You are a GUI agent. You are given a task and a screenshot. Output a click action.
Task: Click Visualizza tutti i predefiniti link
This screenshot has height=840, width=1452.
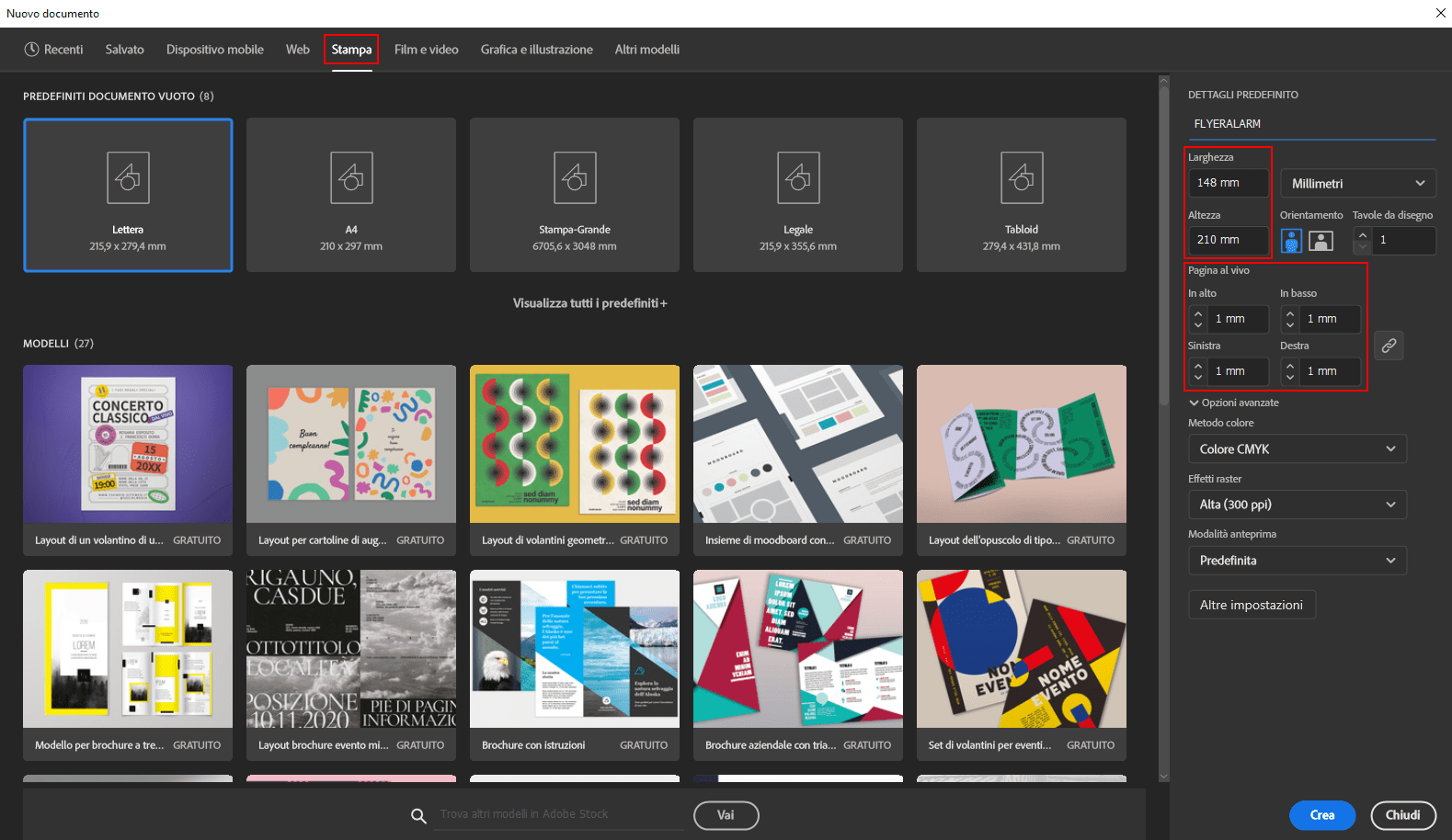click(x=589, y=303)
